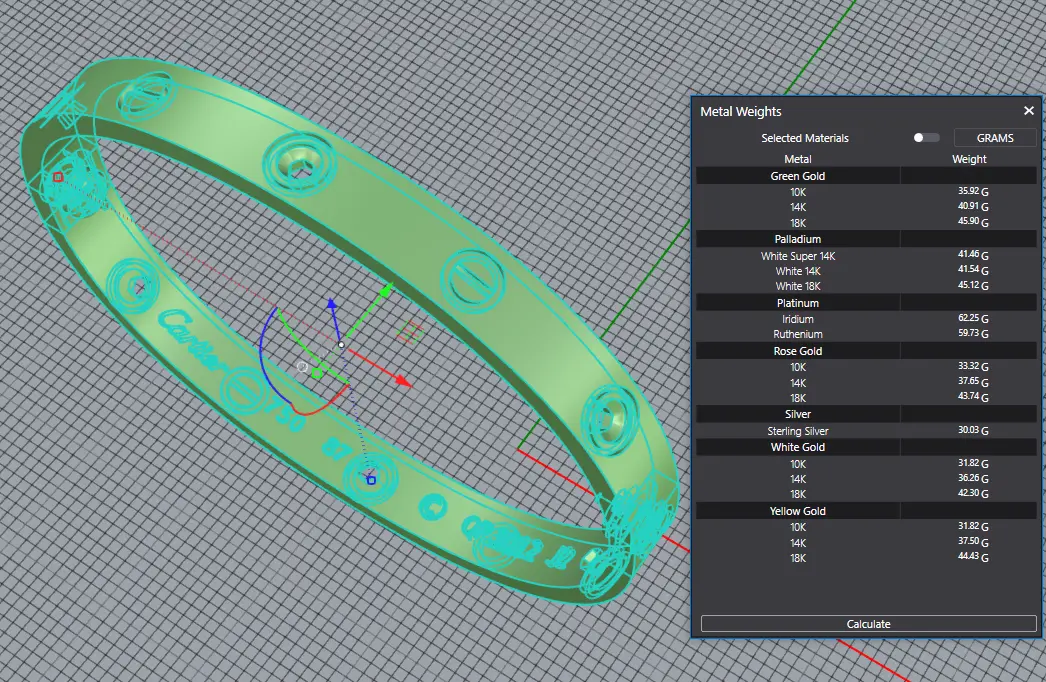This screenshot has width=1046, height=682.
Task: Select the Green Gold group header
Action: point(798,176)
